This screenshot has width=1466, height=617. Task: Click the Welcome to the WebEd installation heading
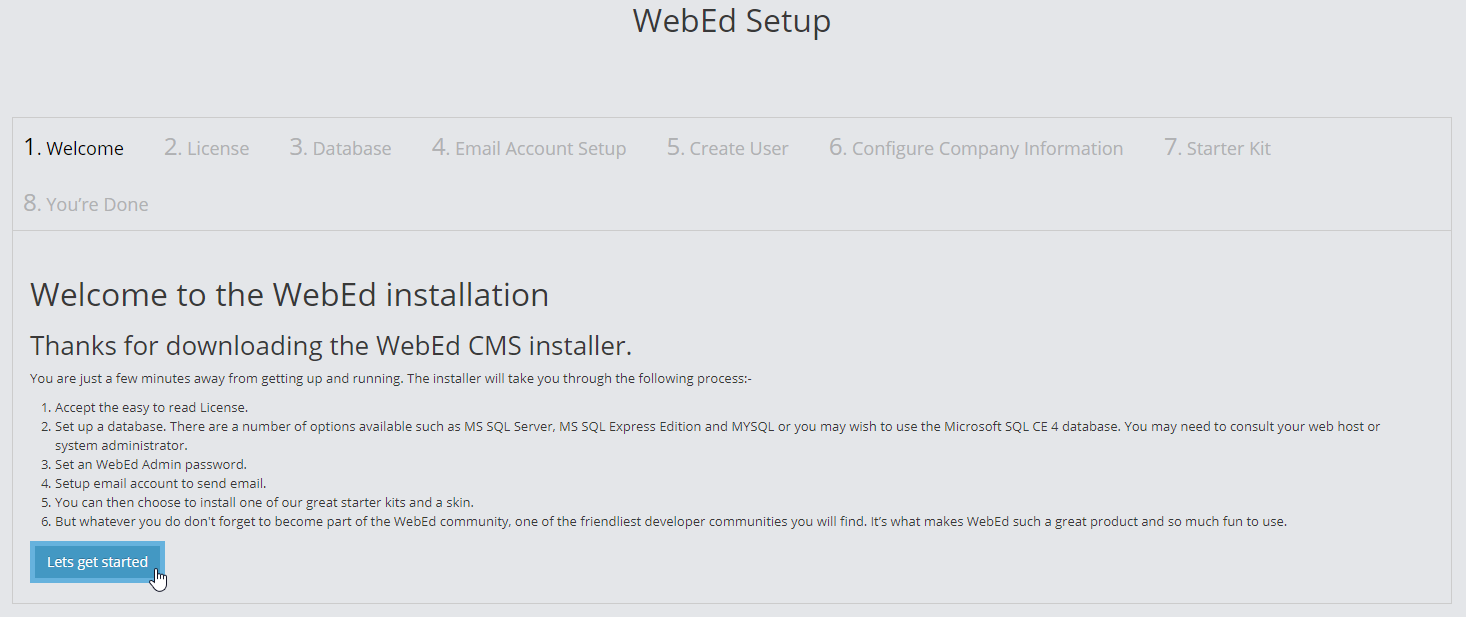tap(289, 294)
